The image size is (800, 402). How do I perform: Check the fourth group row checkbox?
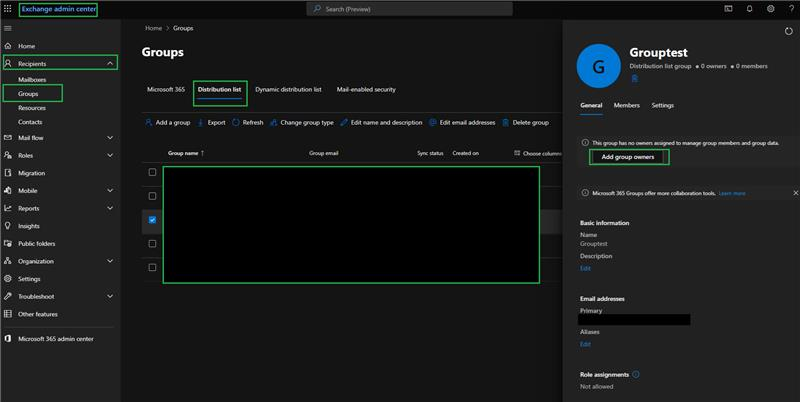click(x=152, y=243)
